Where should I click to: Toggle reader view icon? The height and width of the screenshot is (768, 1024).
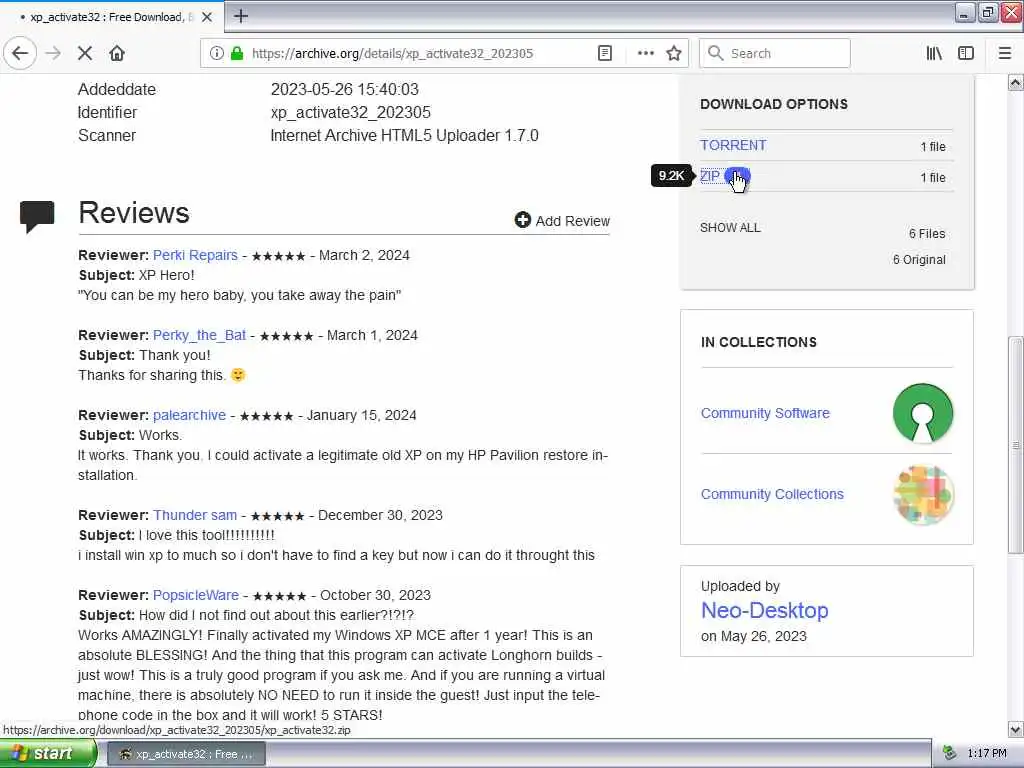click(x=605, y=54)
